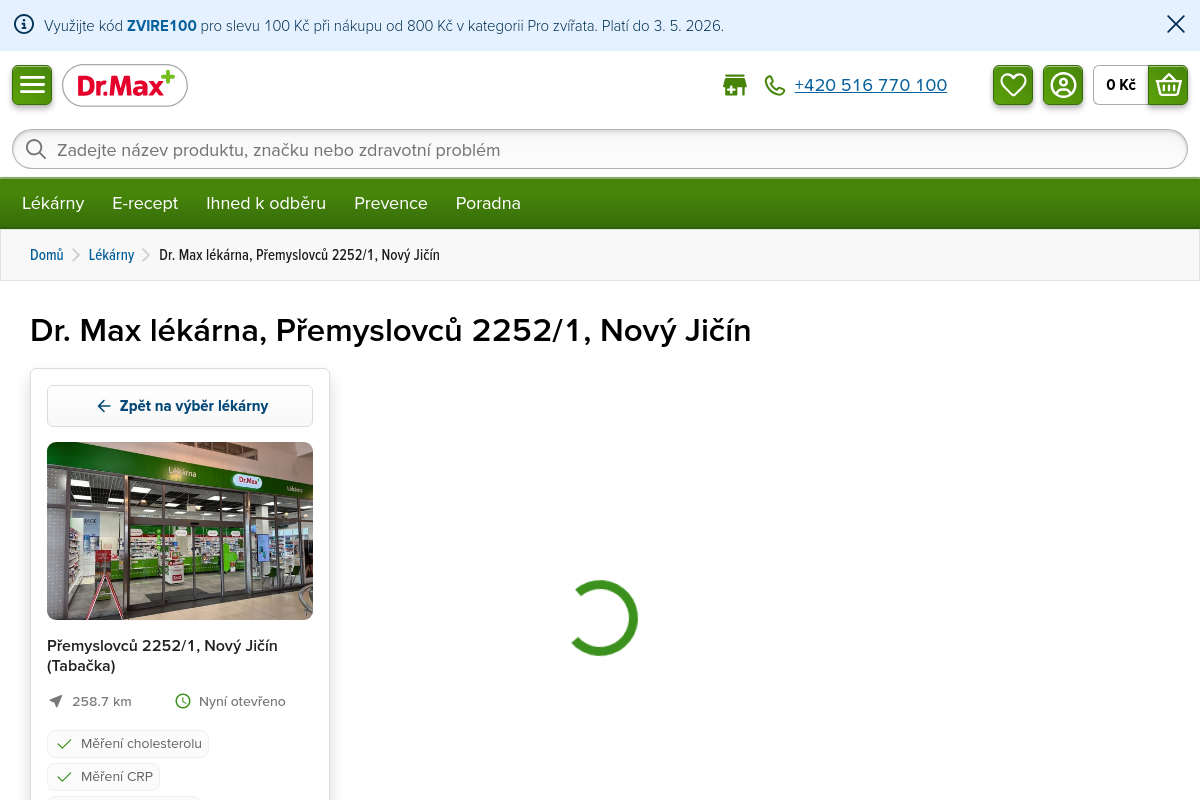Click Zpět na výběr lékárny button
Screen dimensions: 1200x800
[x=180, y=406]
